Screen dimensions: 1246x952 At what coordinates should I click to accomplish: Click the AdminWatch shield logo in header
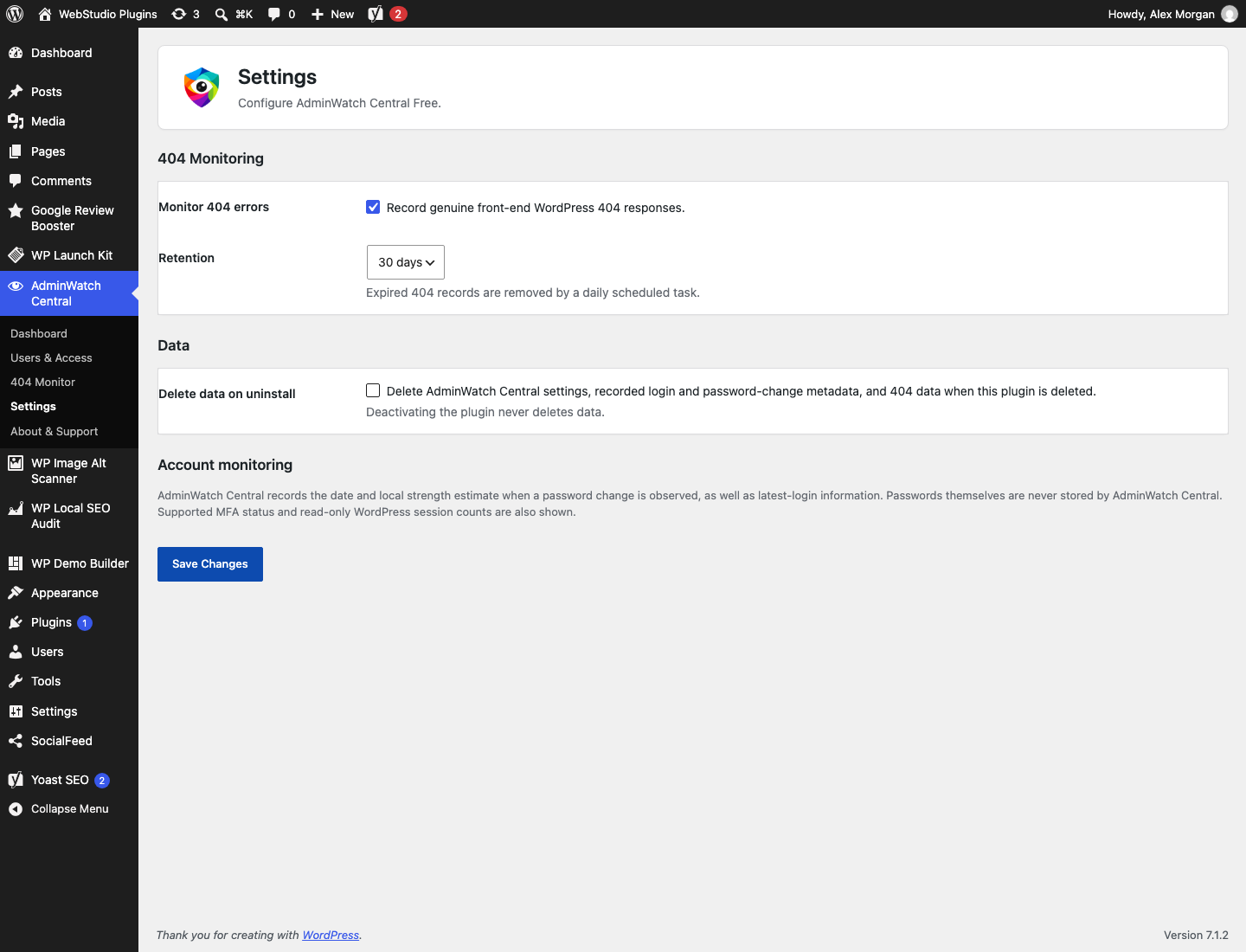tap(202, 87)
